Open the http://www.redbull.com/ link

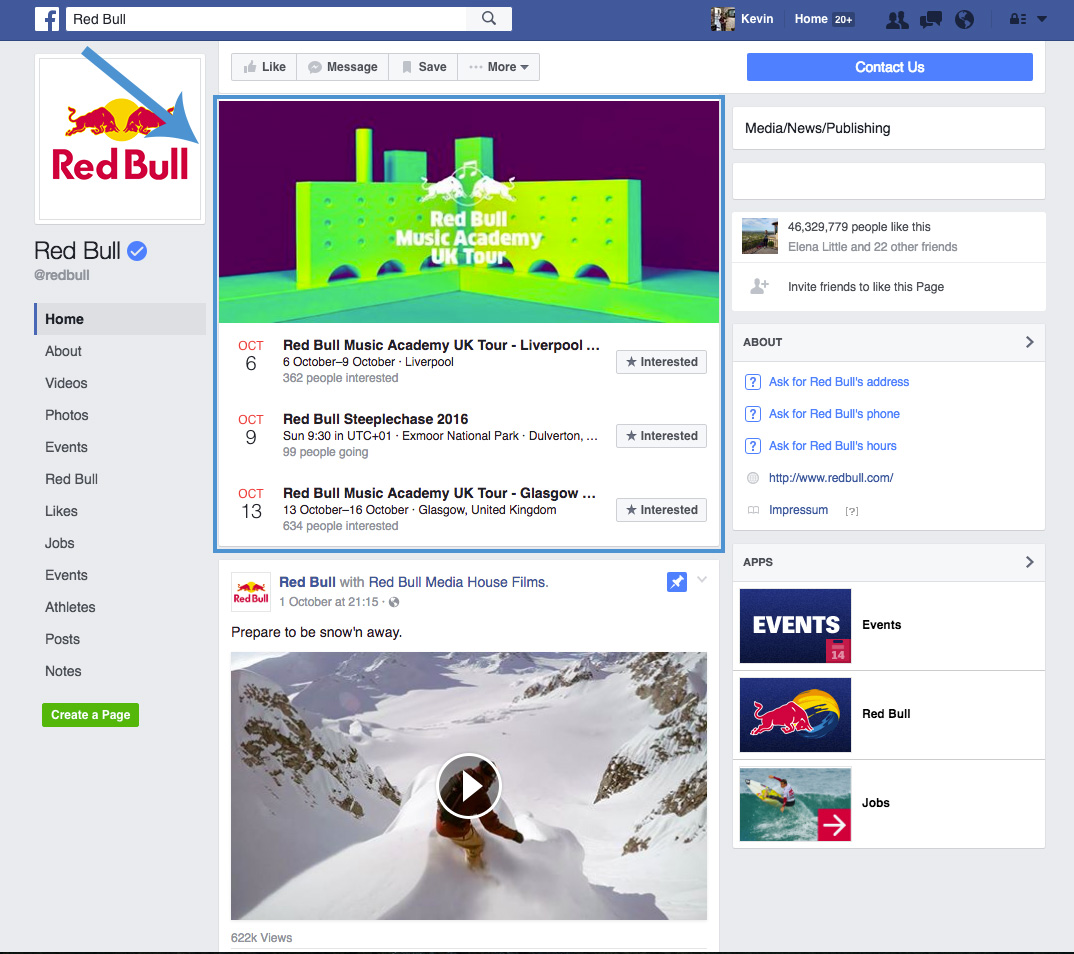(x=831, y=478)
